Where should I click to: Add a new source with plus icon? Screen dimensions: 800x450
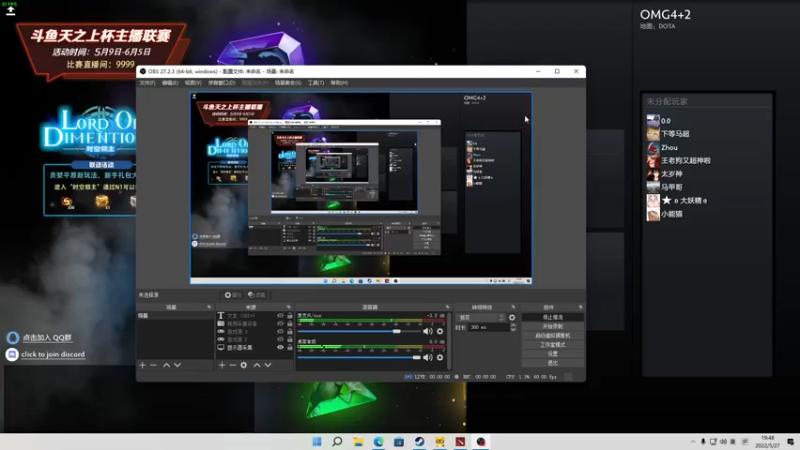point(222,365)
